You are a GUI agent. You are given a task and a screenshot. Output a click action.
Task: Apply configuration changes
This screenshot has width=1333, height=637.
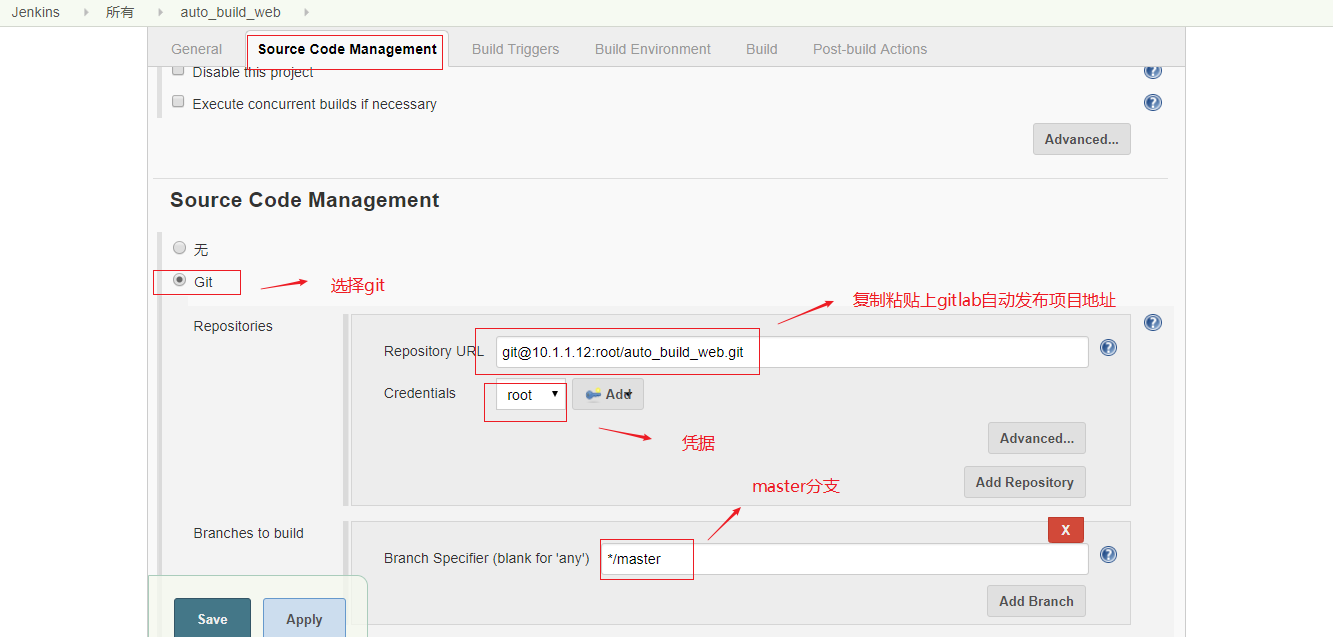click(304, 619)
